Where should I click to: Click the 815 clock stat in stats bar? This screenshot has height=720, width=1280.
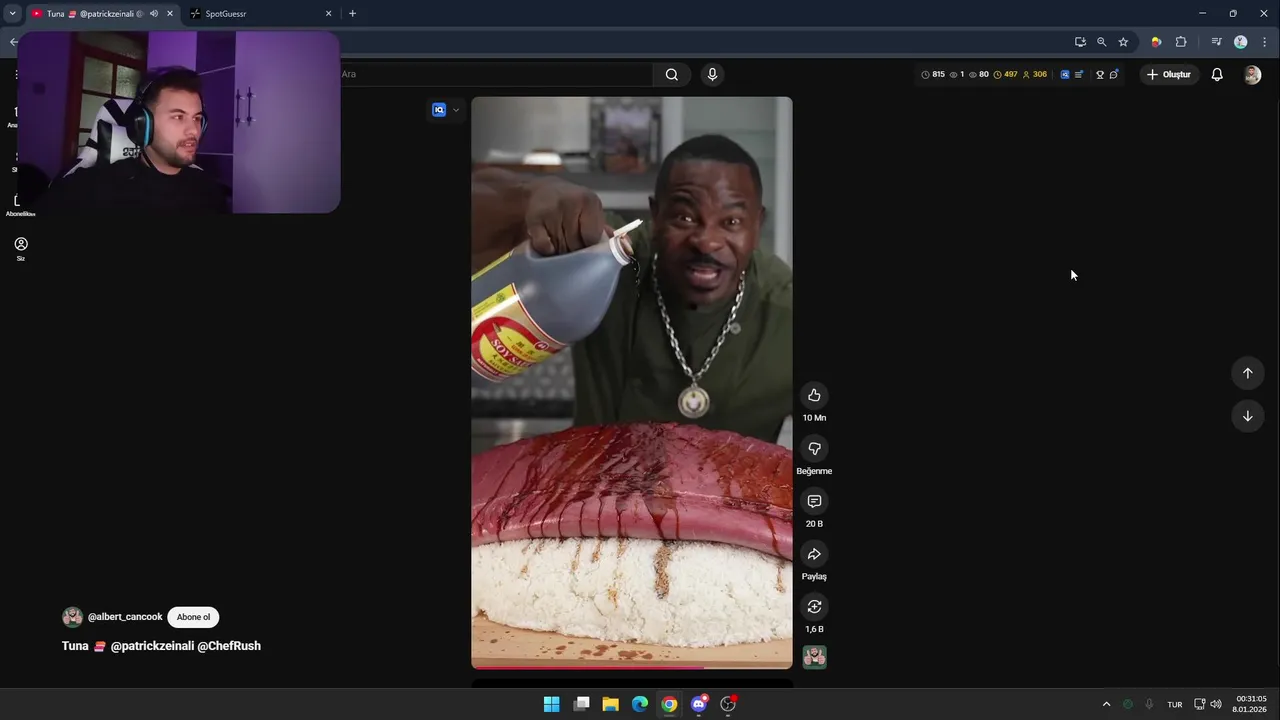[933, 75]
